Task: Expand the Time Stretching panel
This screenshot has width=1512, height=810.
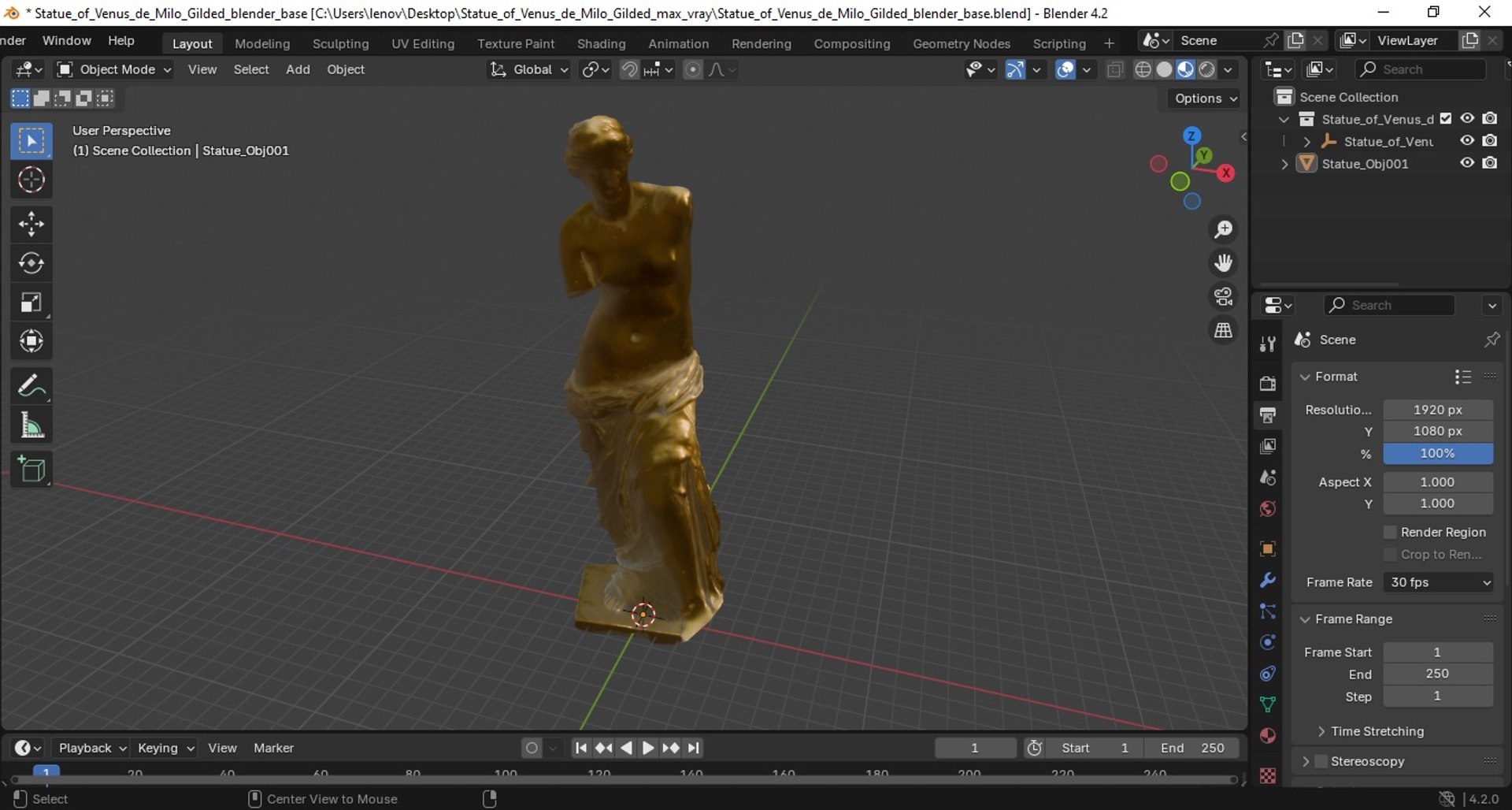Action: click(x=1321, y=731)
